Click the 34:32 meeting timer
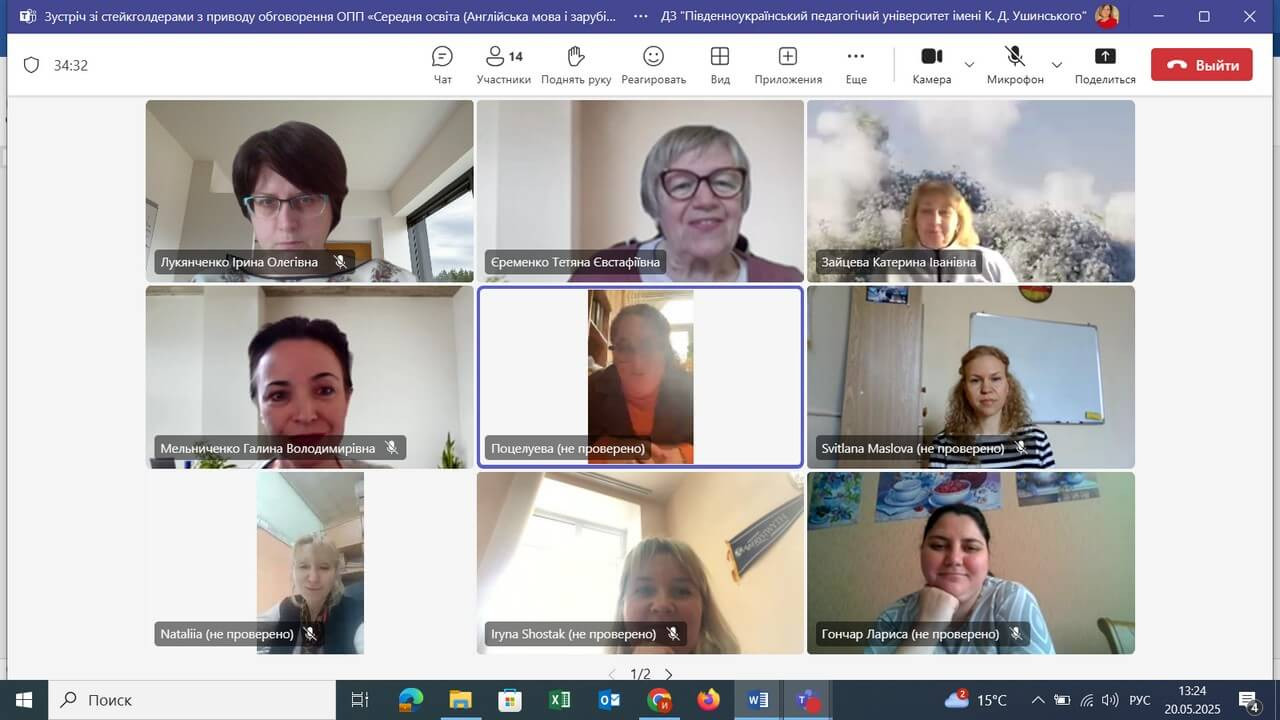1280x720 pixels. coord(71,65)
